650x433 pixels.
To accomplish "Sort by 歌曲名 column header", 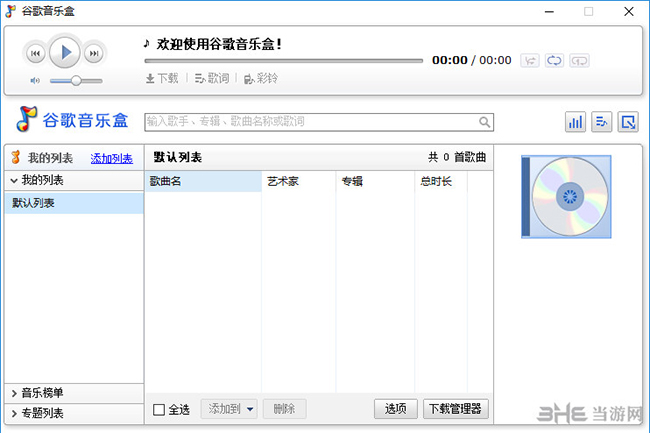I will point(203,181).
